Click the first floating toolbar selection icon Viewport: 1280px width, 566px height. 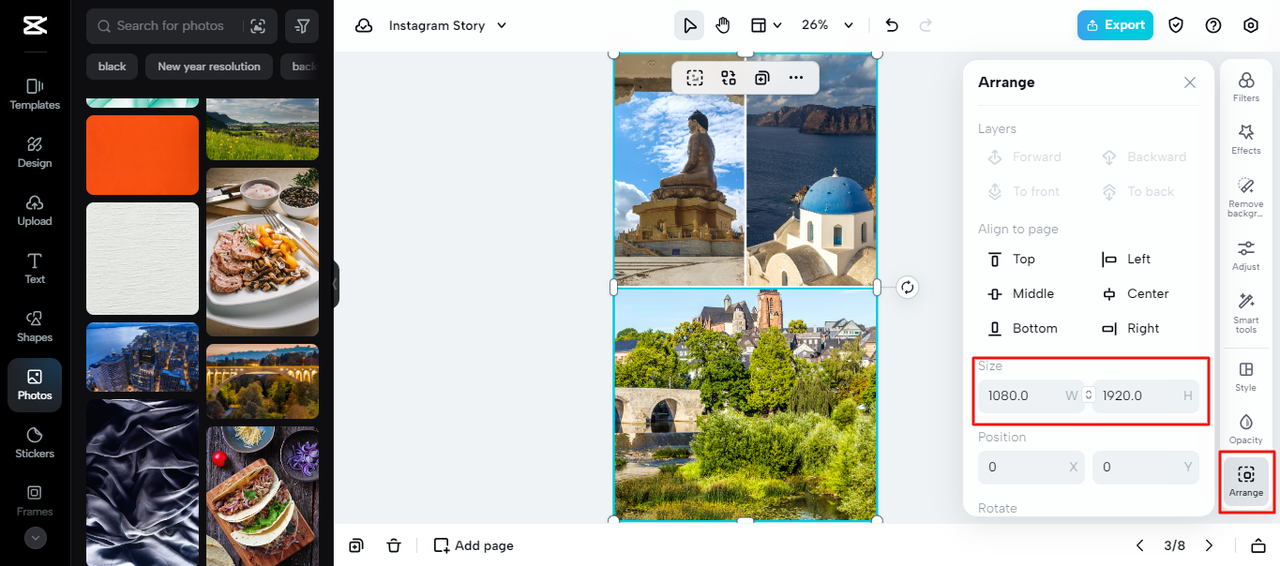695,78
